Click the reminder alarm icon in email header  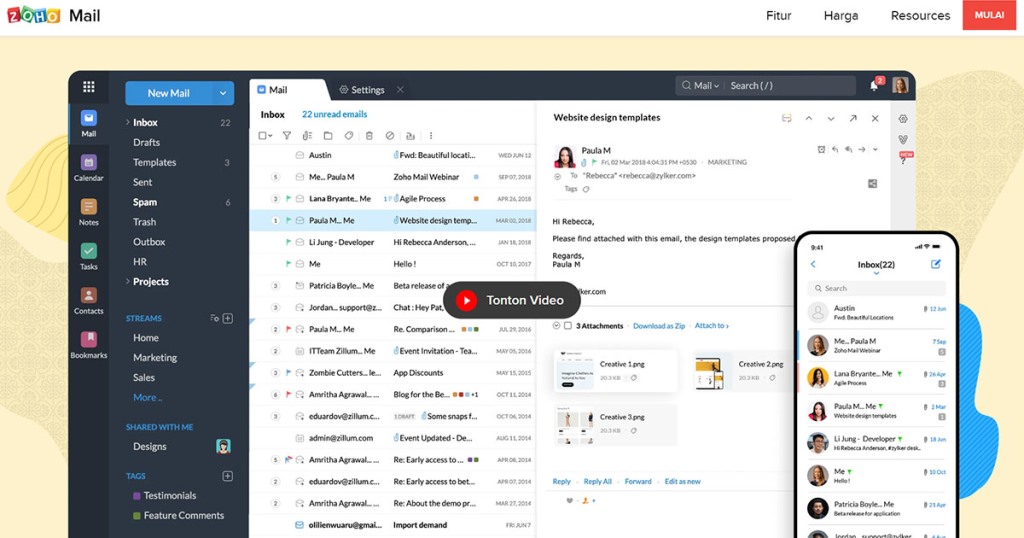[x=821, y=150]
